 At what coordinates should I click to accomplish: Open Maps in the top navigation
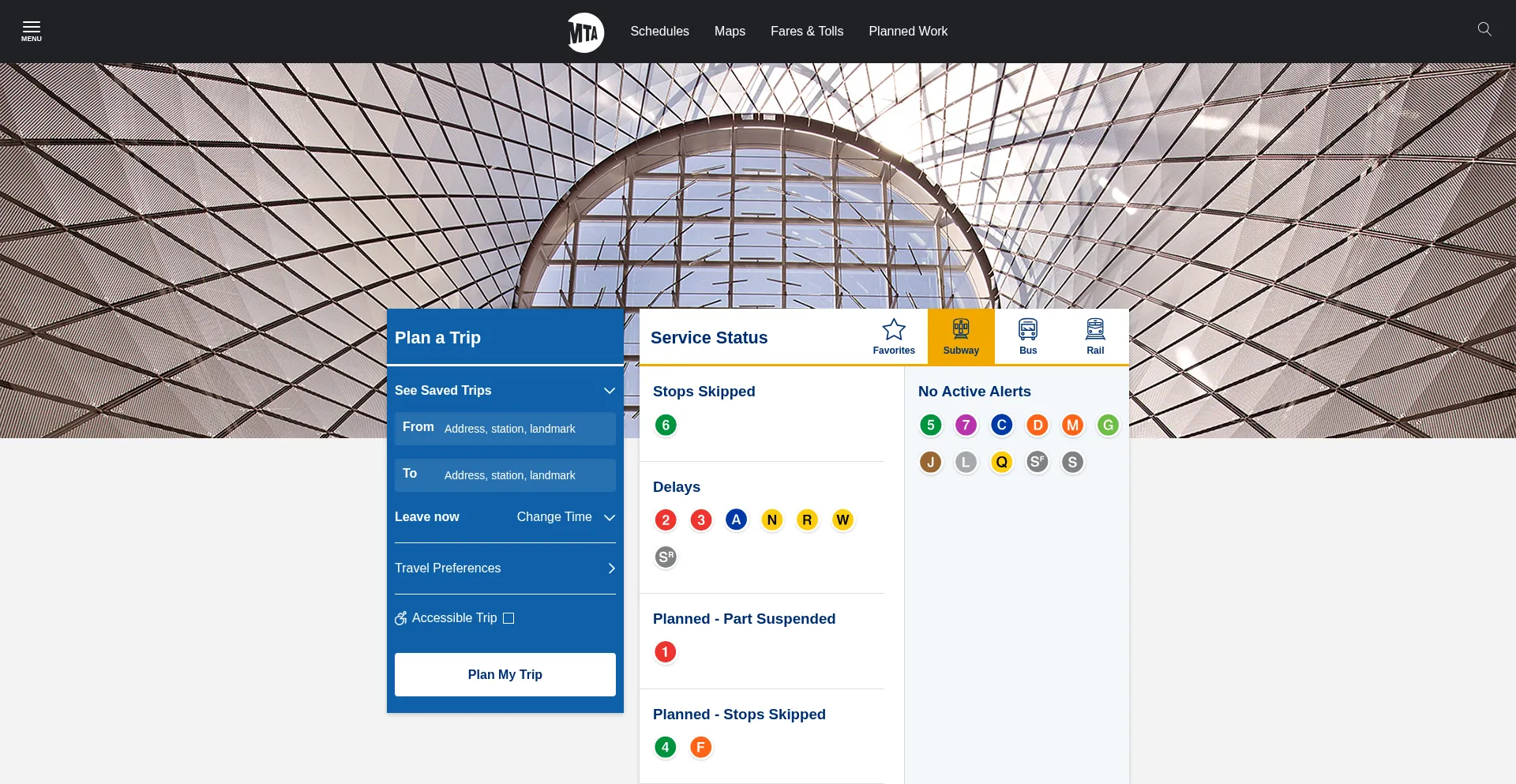tap(730, 31)
